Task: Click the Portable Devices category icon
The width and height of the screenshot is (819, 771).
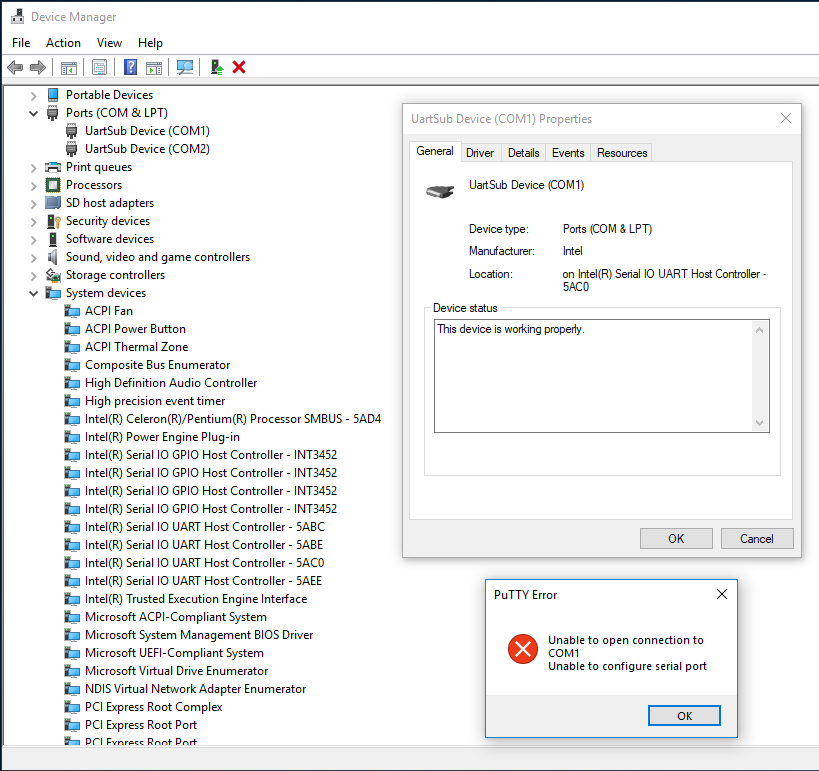Action: pos(53,95)
